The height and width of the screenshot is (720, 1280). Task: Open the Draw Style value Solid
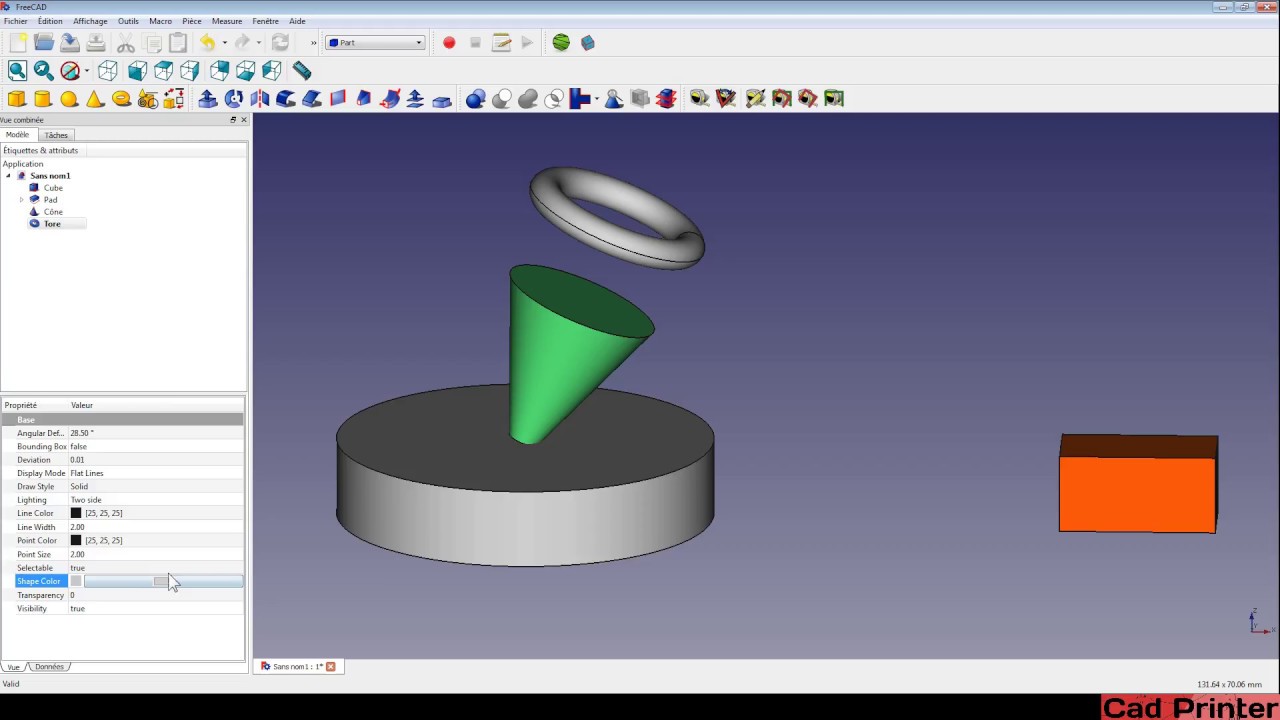coord(156,486)
